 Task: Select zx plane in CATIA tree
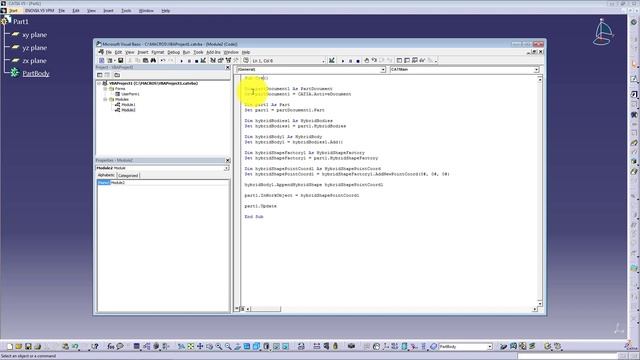coord(34,61)
